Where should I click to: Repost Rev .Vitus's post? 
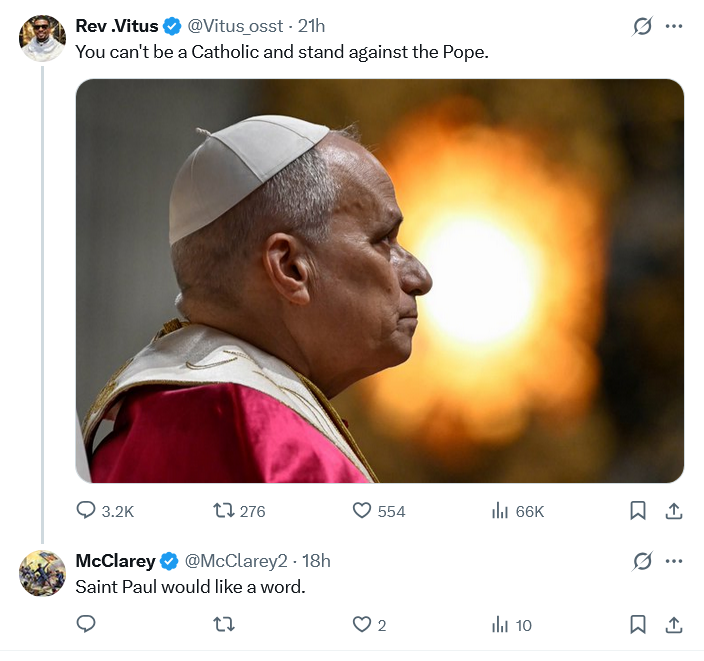(x=225, y=511)
